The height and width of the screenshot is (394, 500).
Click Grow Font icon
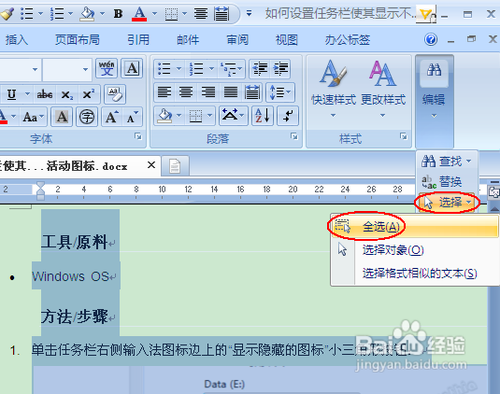point(112,117)
